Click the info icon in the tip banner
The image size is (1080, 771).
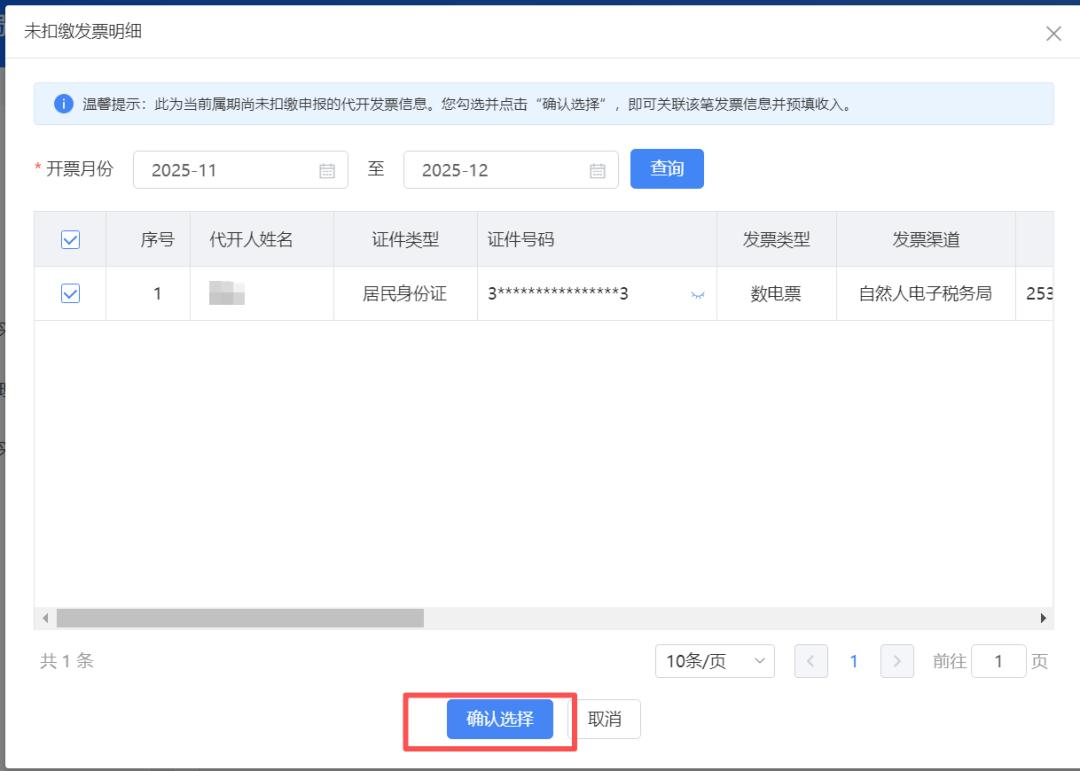pos(63,104)
